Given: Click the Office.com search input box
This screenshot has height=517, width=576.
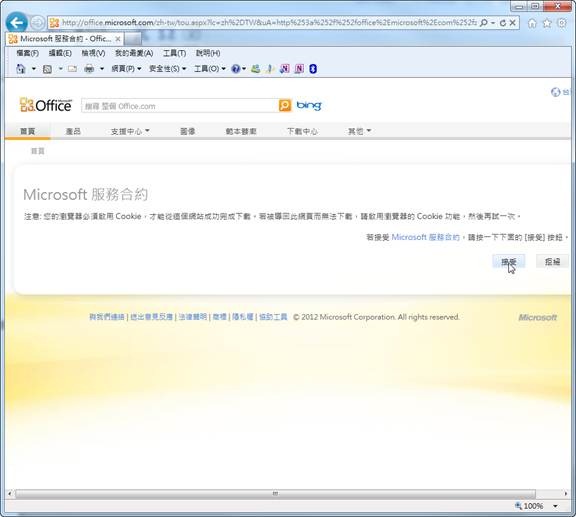Looking at the screenshot, I should coord(180,106).
